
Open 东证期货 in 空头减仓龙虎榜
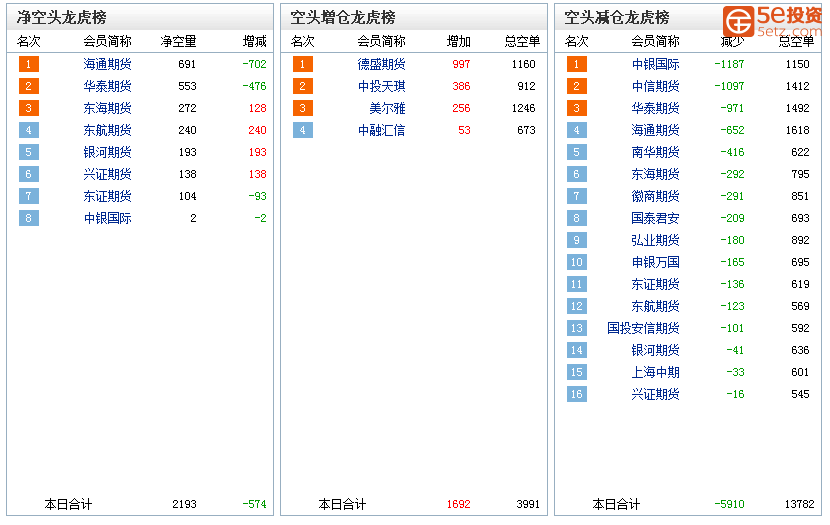655,284
